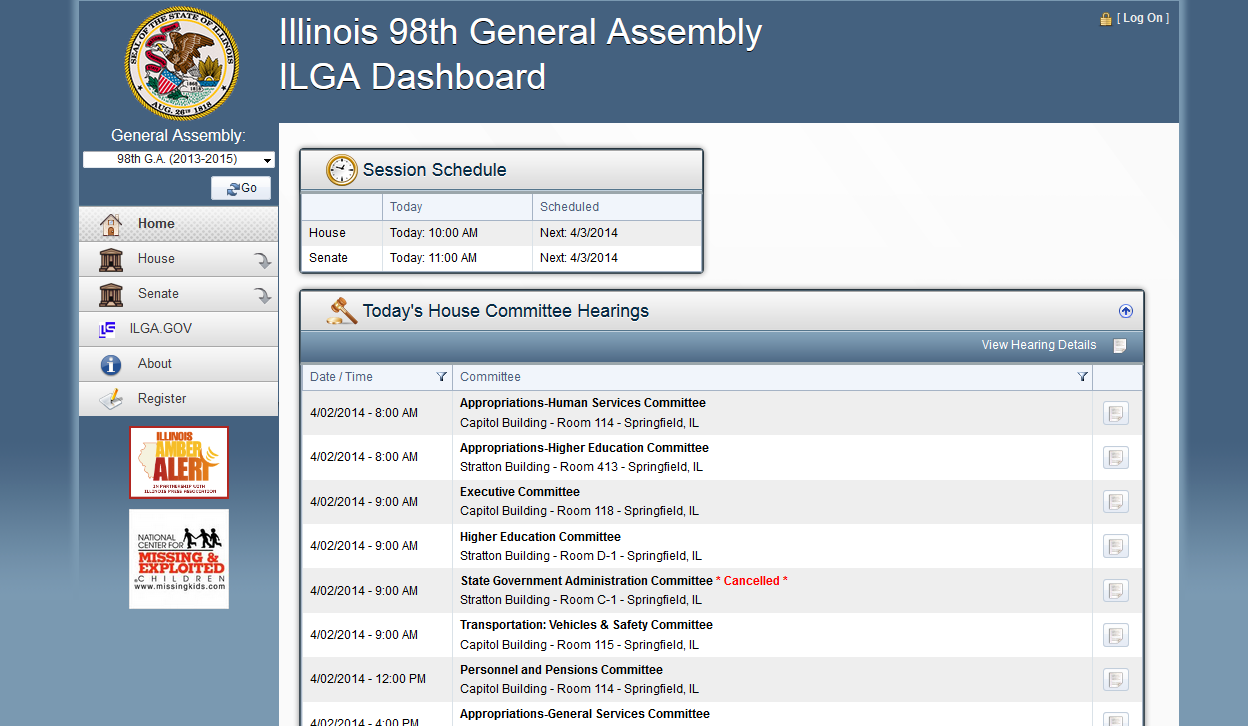Click Appropriations-Higher Education Committee title
This screenshot has width=1248, height=726.
point(584,448)
